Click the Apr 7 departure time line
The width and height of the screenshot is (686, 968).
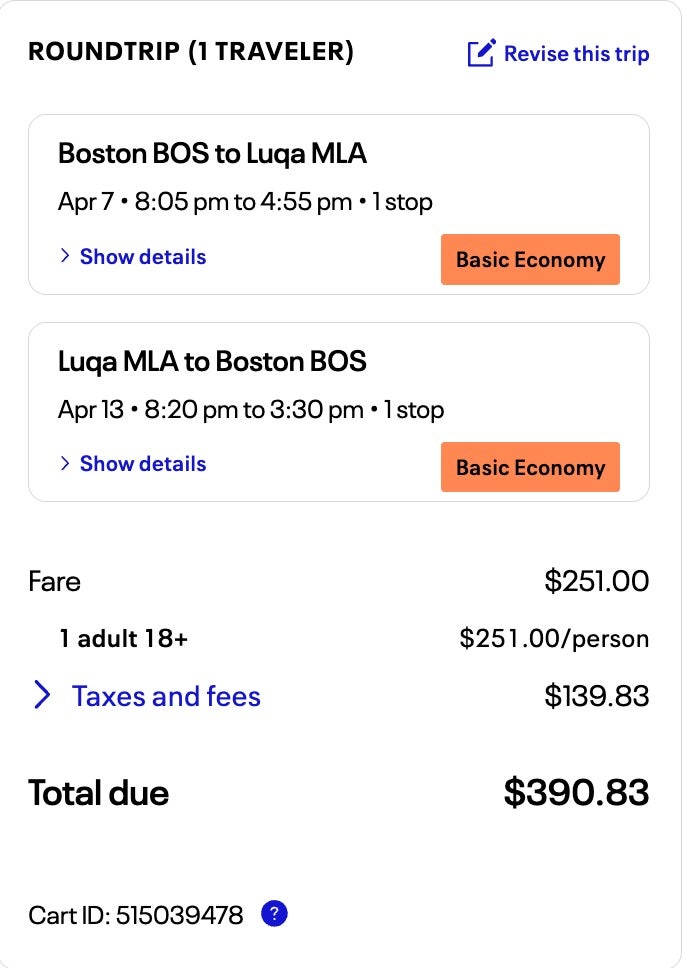(245, 202)
